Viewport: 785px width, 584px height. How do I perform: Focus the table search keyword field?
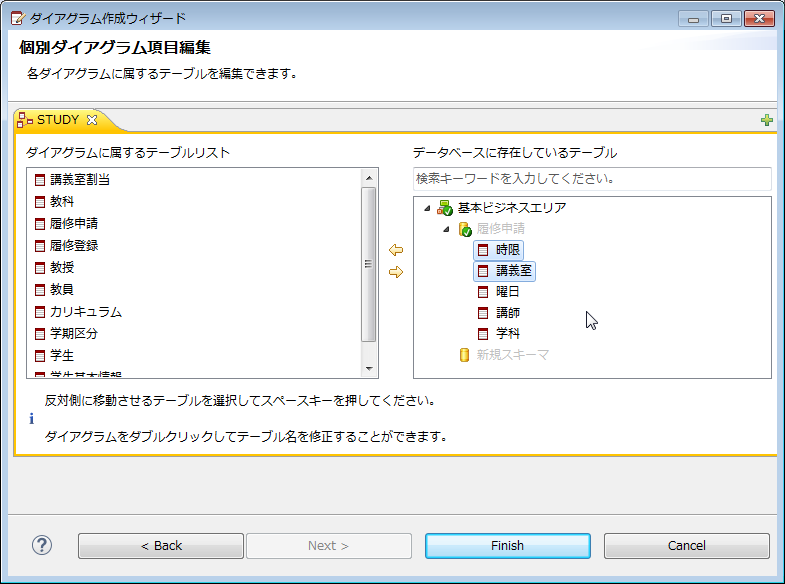click(x=592, y=179)
